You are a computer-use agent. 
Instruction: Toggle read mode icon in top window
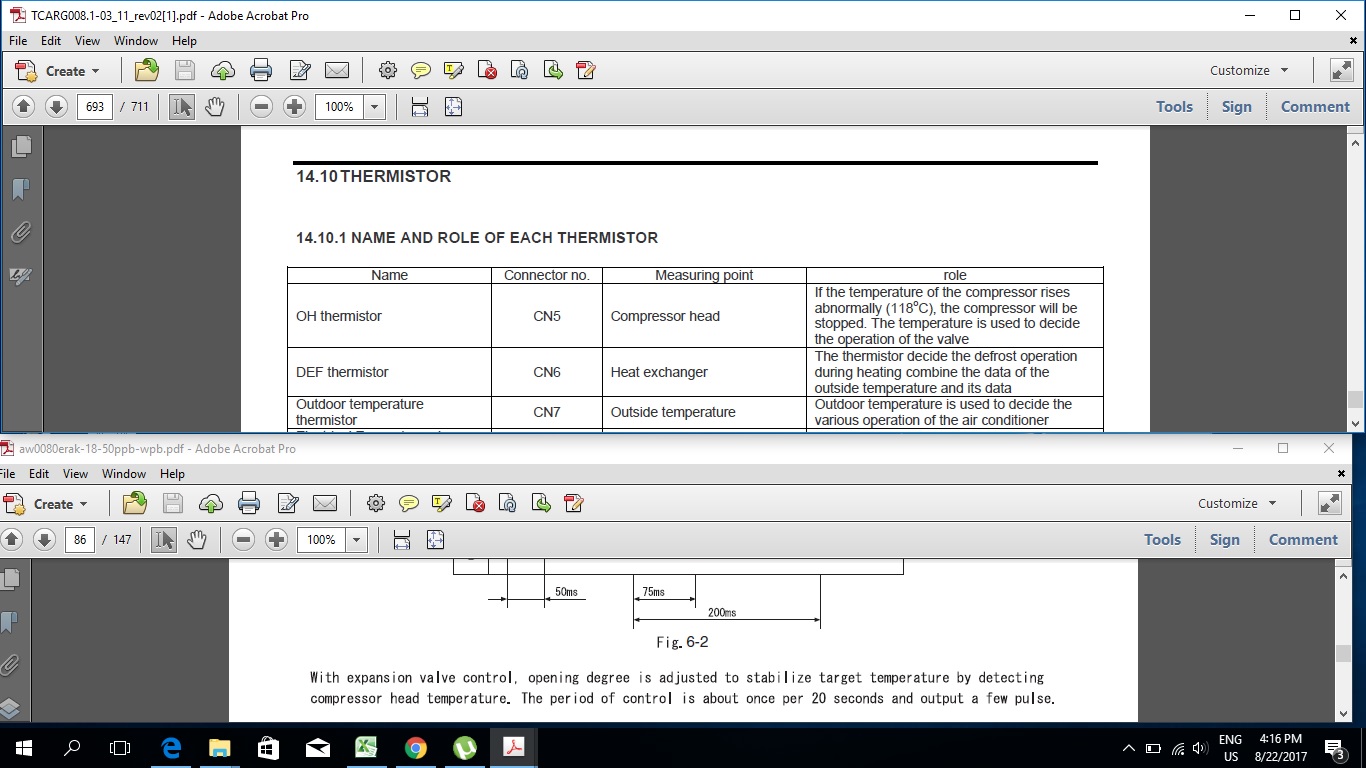(1341, 70)
